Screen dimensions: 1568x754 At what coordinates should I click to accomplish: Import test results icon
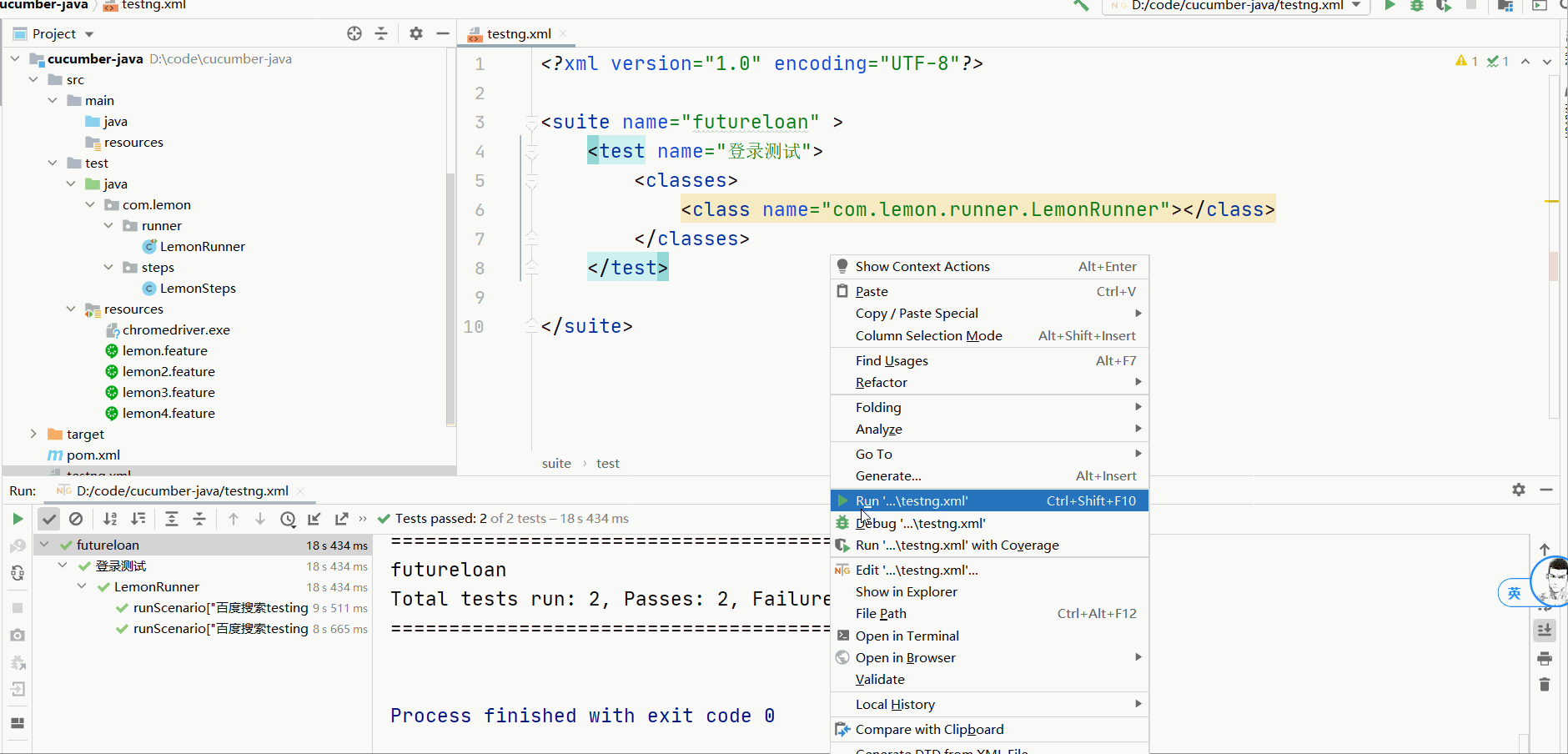pyautogui.click(x=314, y=519)
